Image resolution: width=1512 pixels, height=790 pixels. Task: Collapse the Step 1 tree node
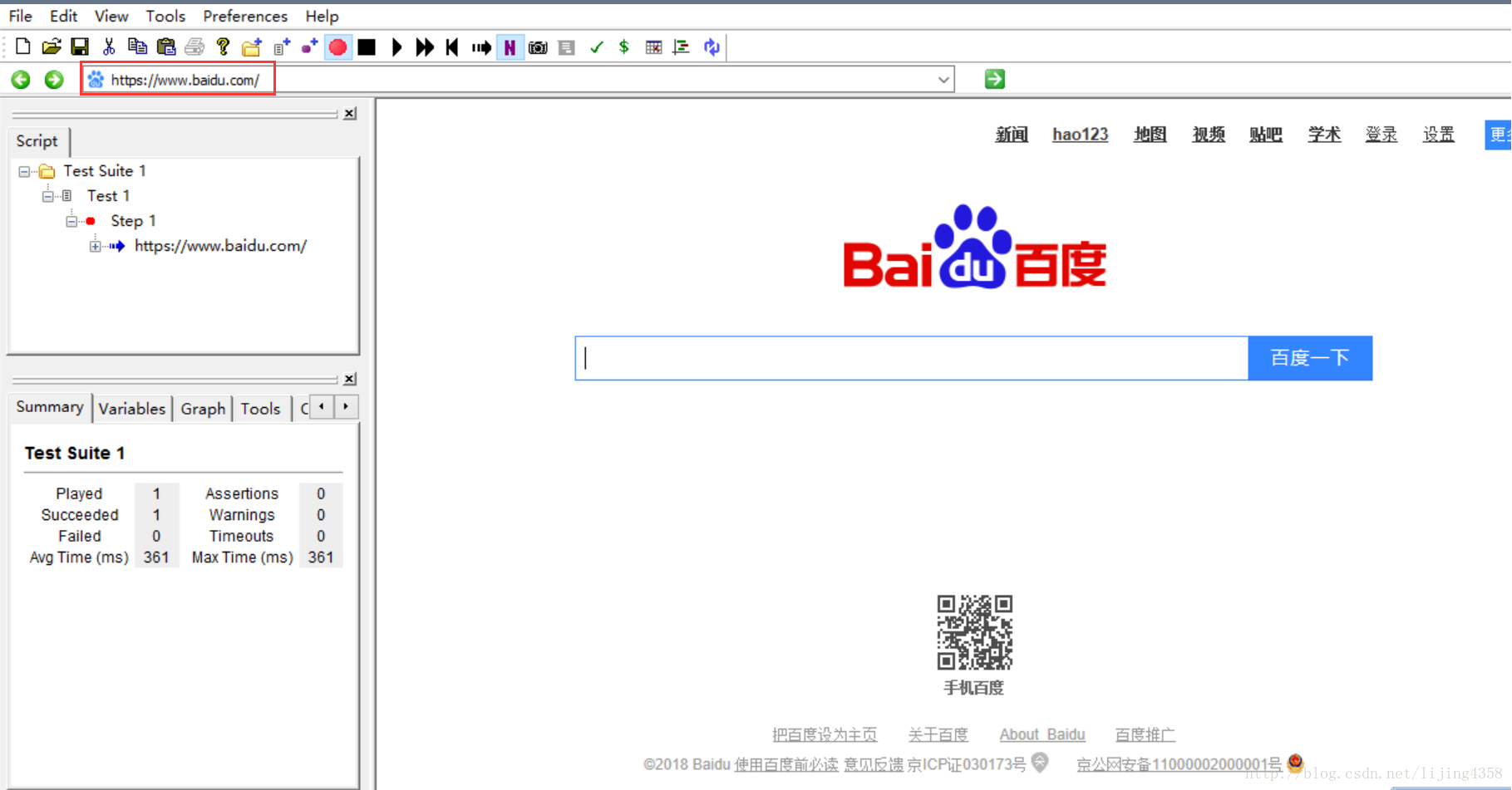71,221
